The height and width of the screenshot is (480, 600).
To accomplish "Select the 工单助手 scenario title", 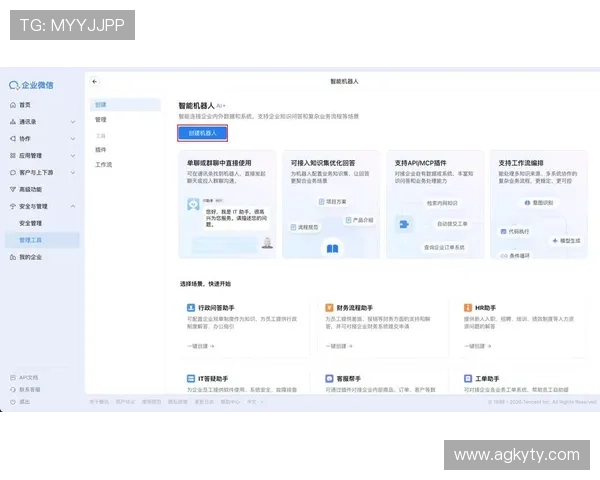I will pyautogui.click(x=487, y=379).
